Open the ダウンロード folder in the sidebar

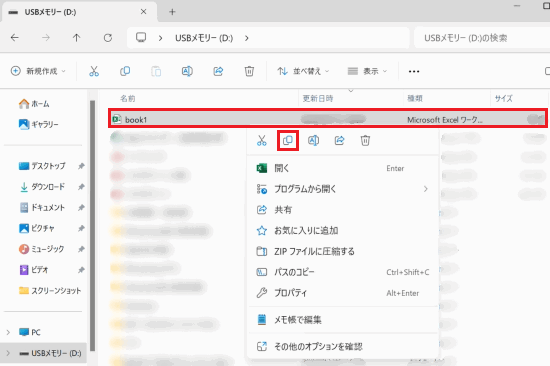click(x=42, y=187)
